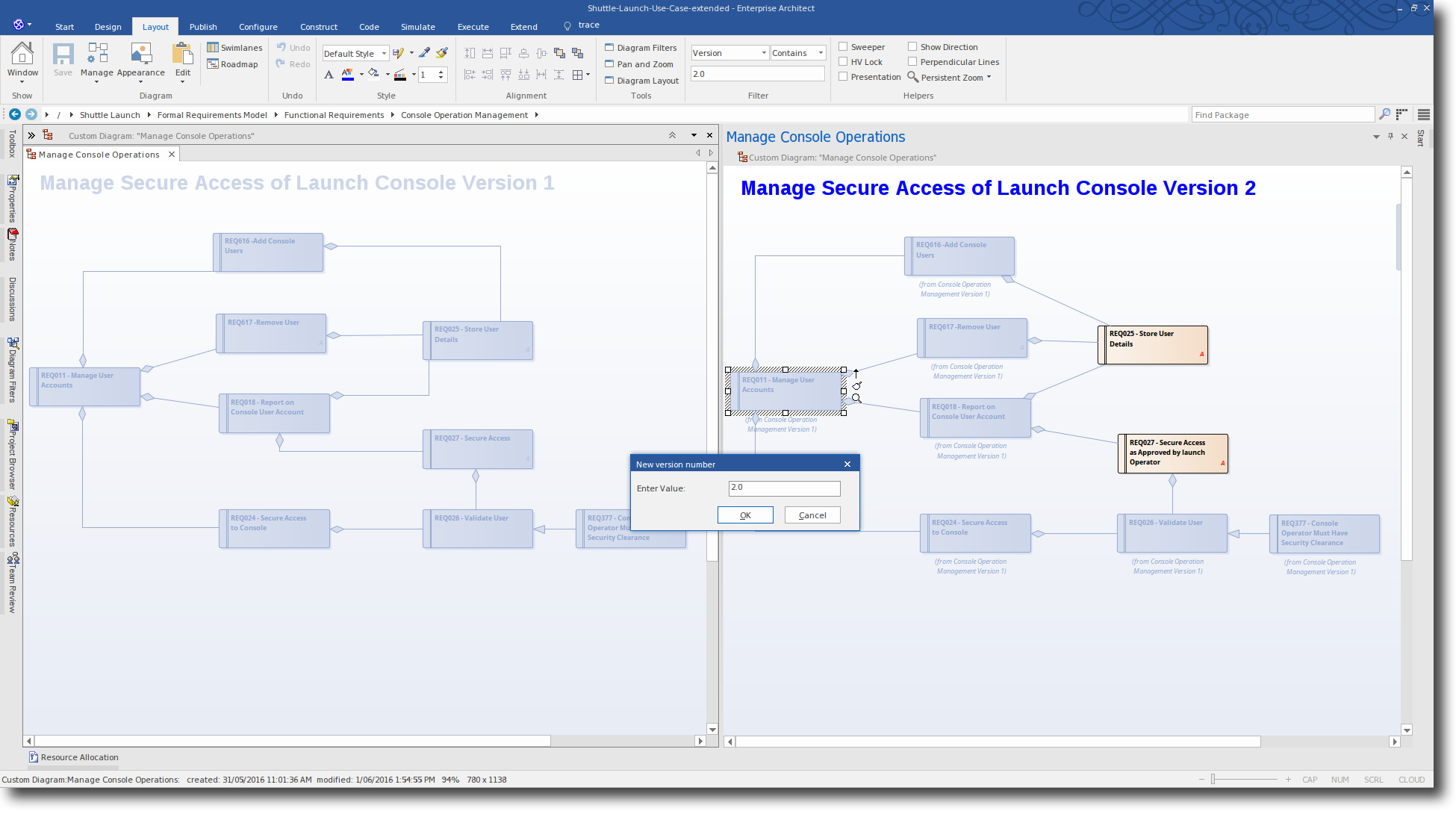The height and width of the screenshot is (814, 1456).
Task: Enable Show Direction checkbox
Action: [912, 47]
